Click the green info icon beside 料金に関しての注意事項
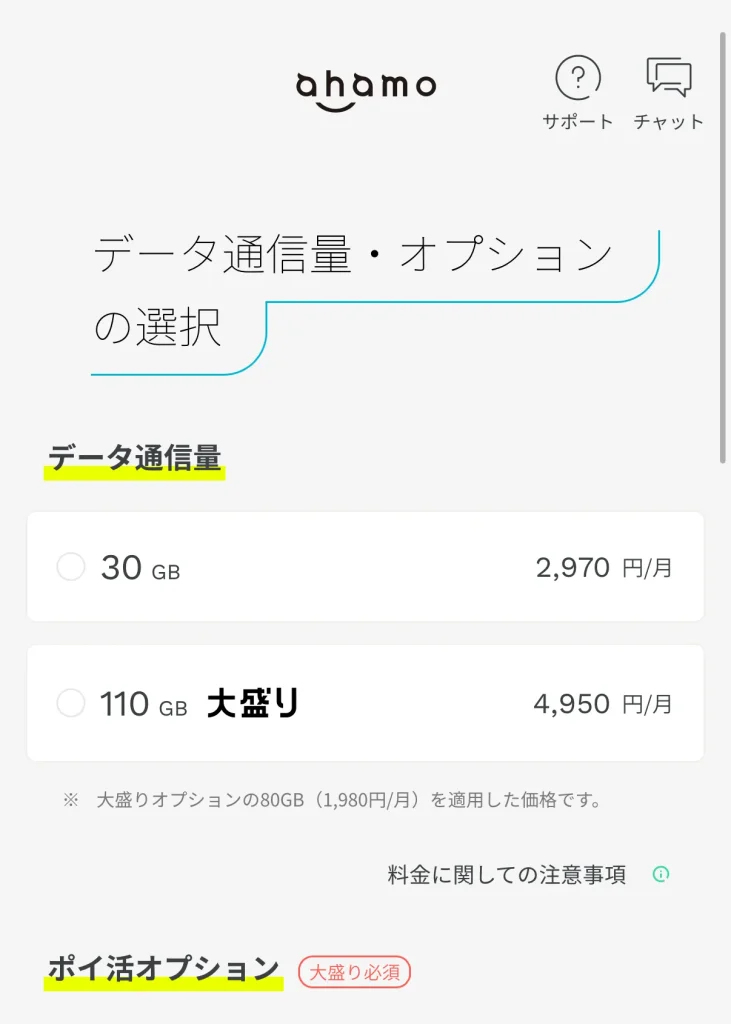This screenshot has height=1024, width=731. coord(660,874)
